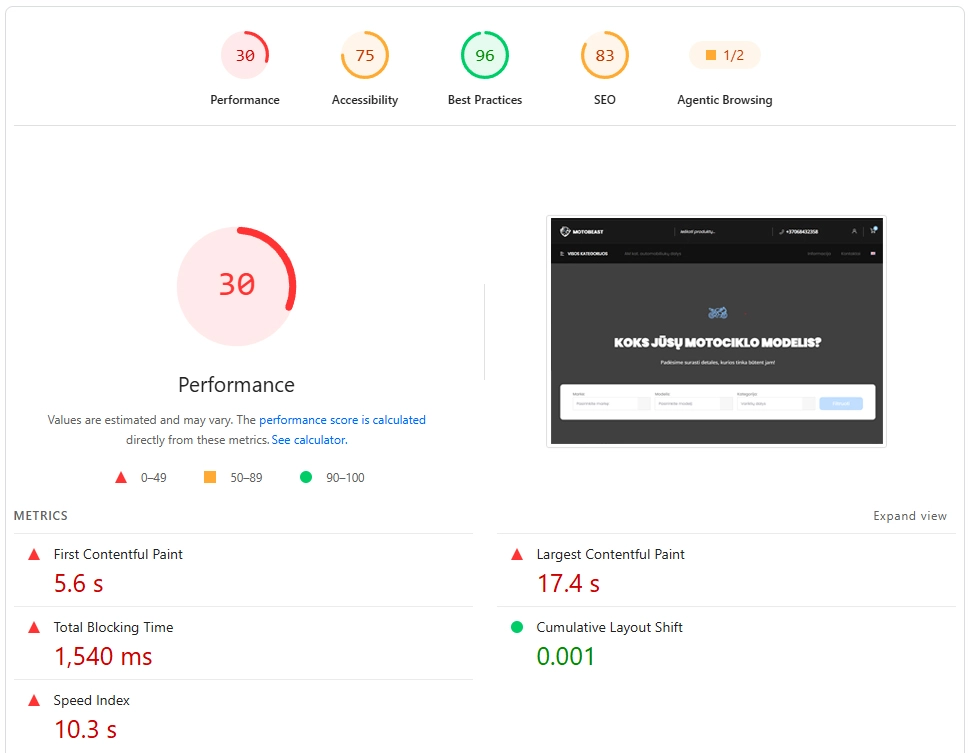Click the large Performance gauge with 30

click(236, 286)
